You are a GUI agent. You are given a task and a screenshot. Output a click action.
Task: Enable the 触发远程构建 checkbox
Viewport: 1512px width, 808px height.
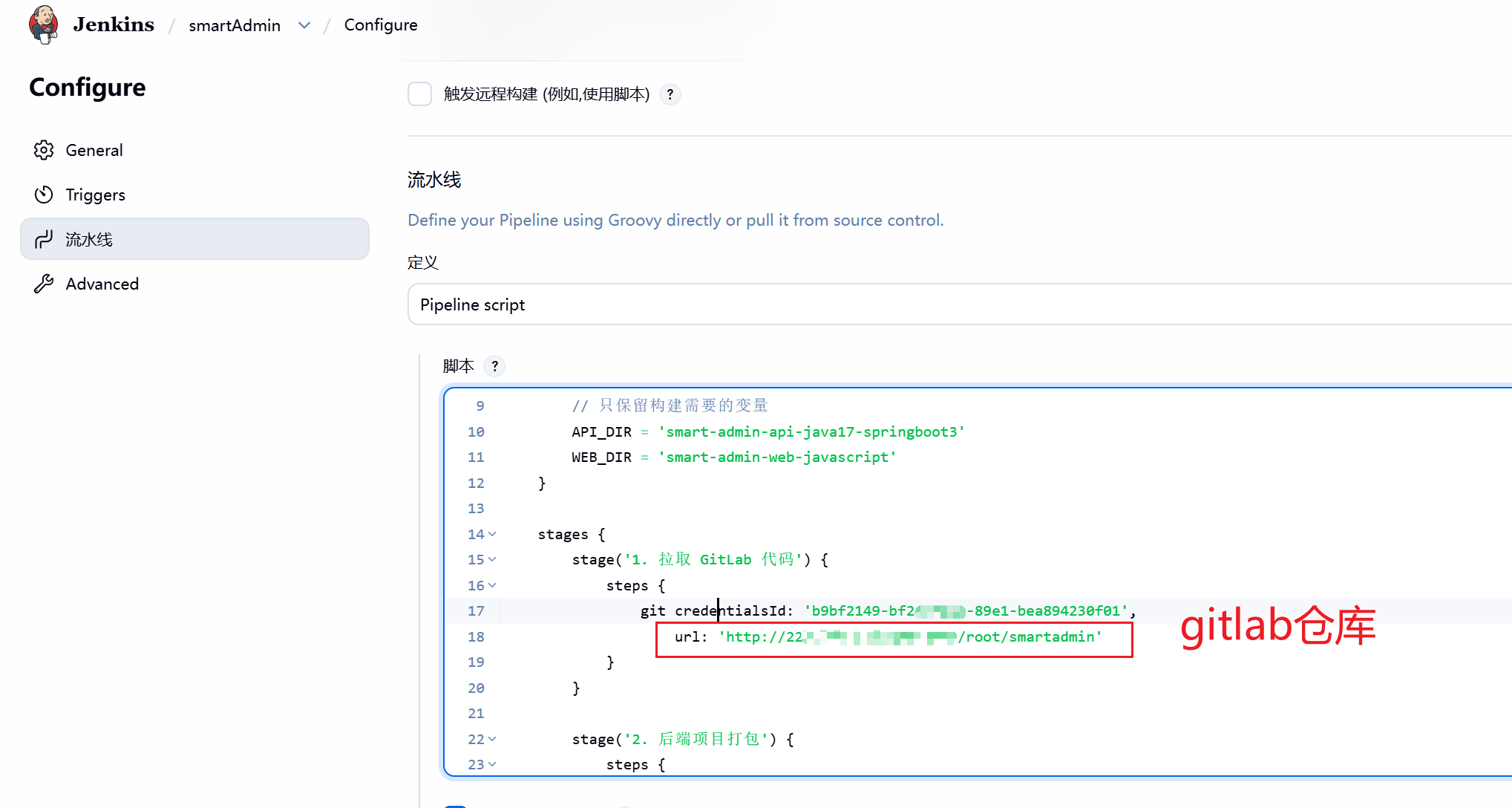419,94
